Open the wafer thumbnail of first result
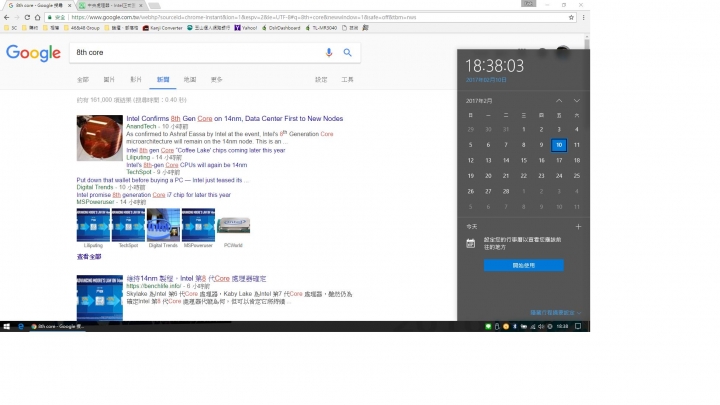 100,138
